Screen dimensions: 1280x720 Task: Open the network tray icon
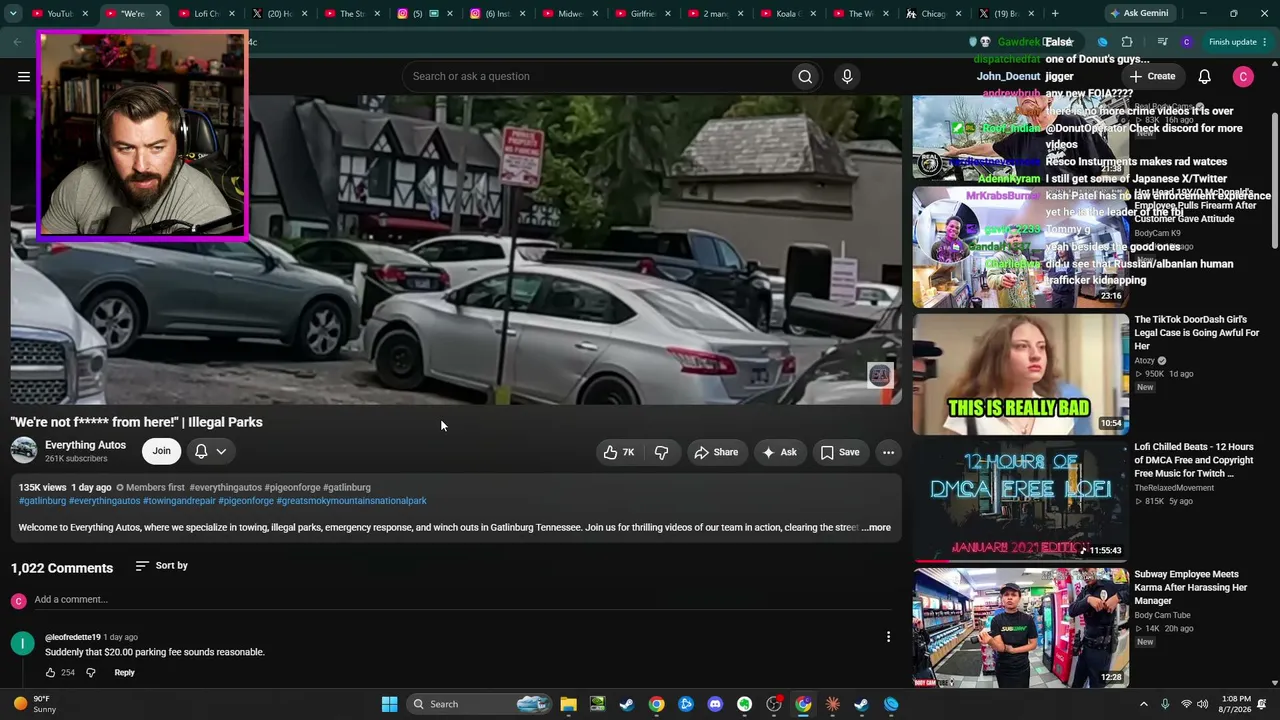click(1186, 704)
